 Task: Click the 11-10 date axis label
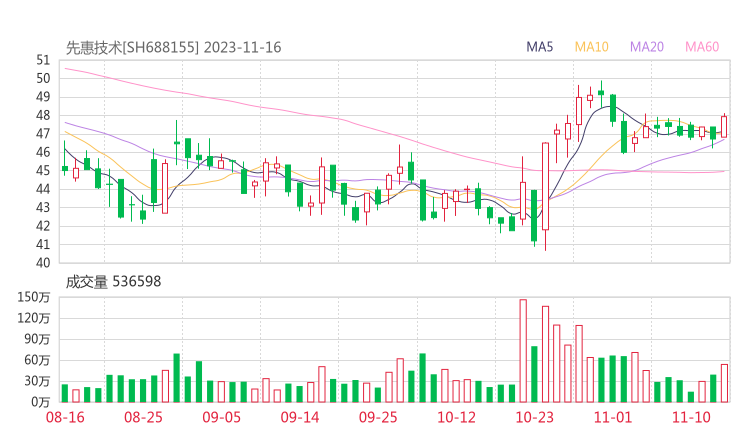click(x=691, y=417)
